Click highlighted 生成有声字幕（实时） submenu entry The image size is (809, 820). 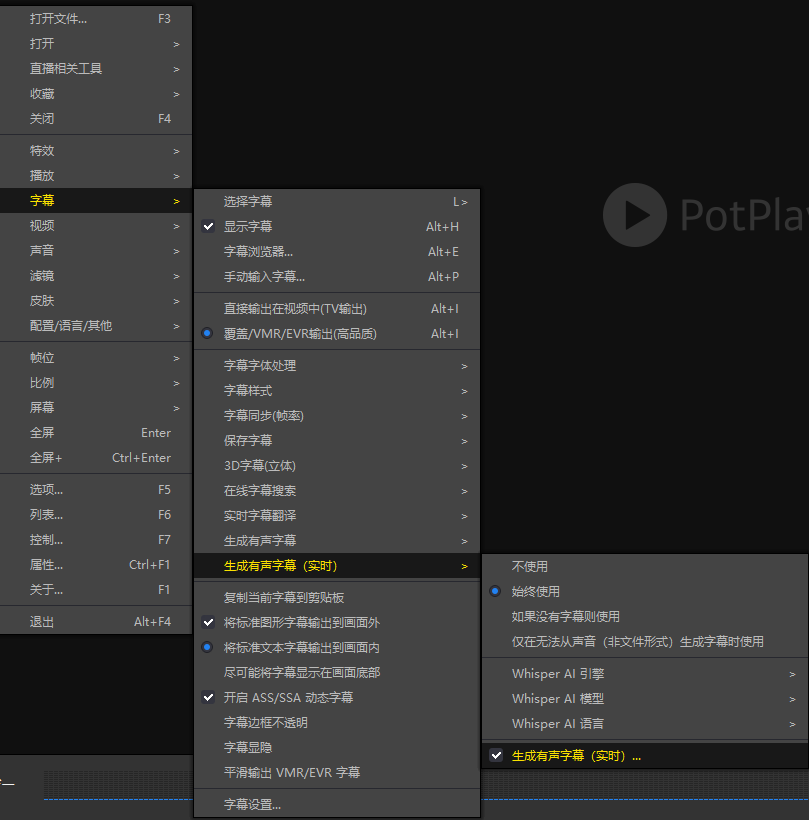[x=337, y=566]
